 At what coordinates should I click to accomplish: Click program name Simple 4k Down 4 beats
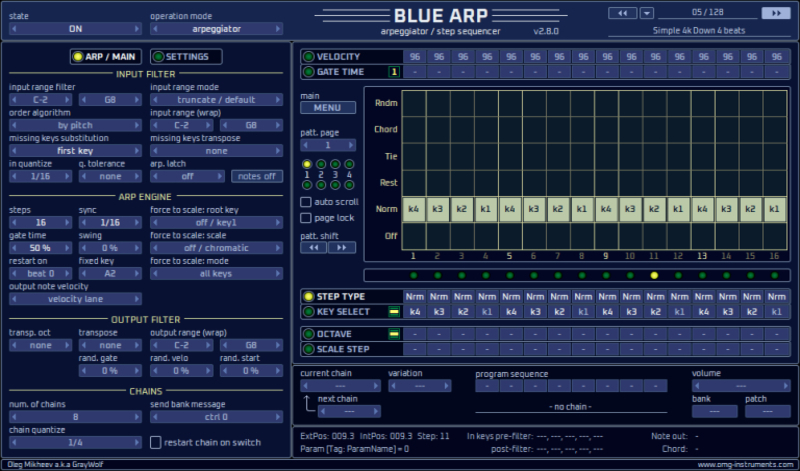point(699,31)
